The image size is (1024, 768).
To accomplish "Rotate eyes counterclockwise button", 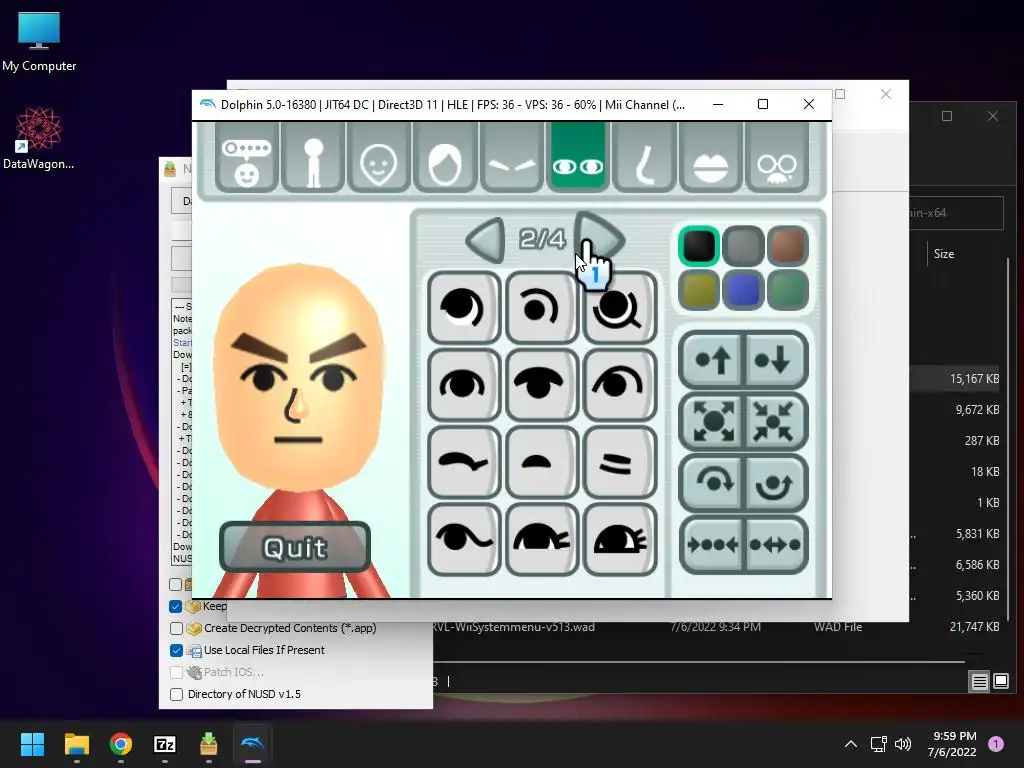I will coord(775,483).
